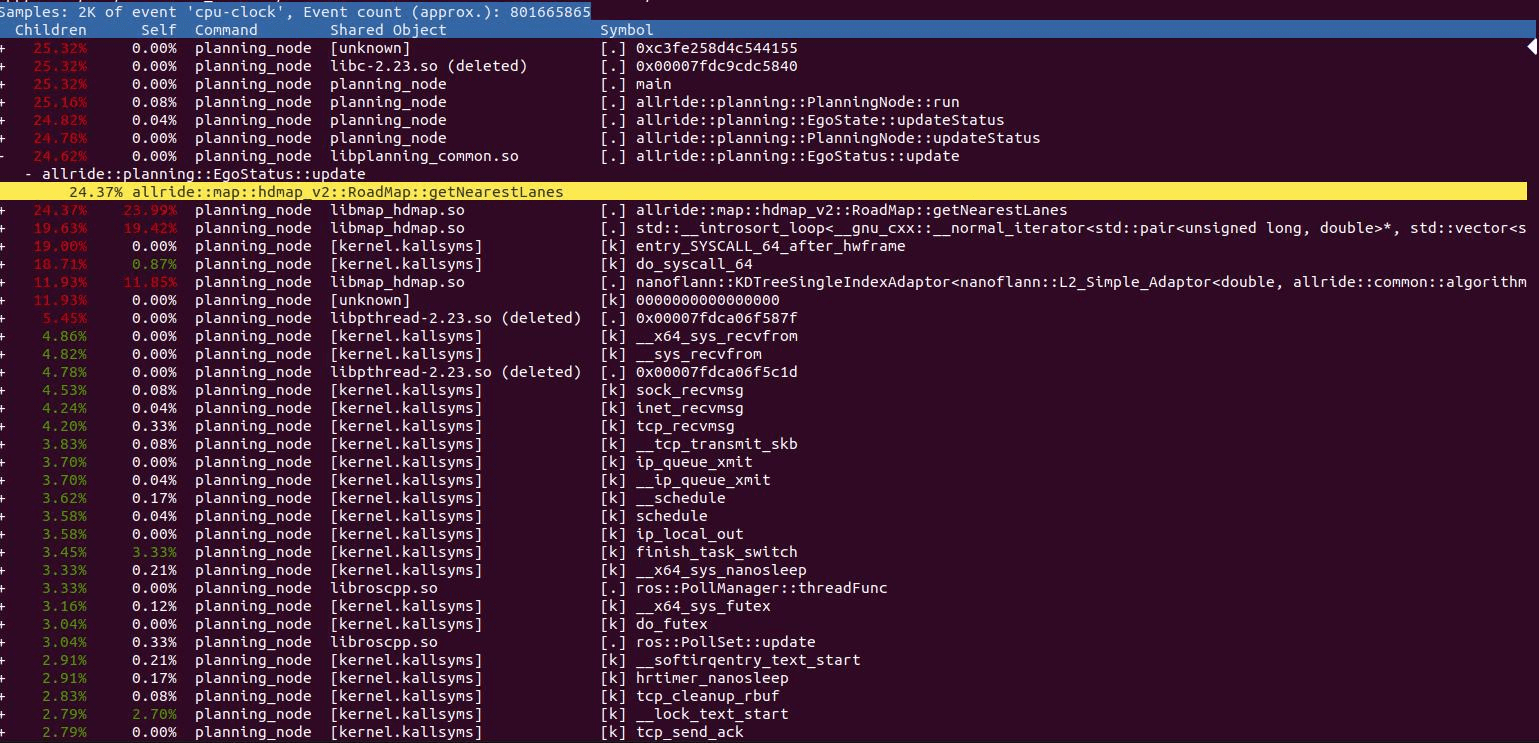Select the ip_local_out symbol
Screen dimensions: 1539x743
pos(689,534)
